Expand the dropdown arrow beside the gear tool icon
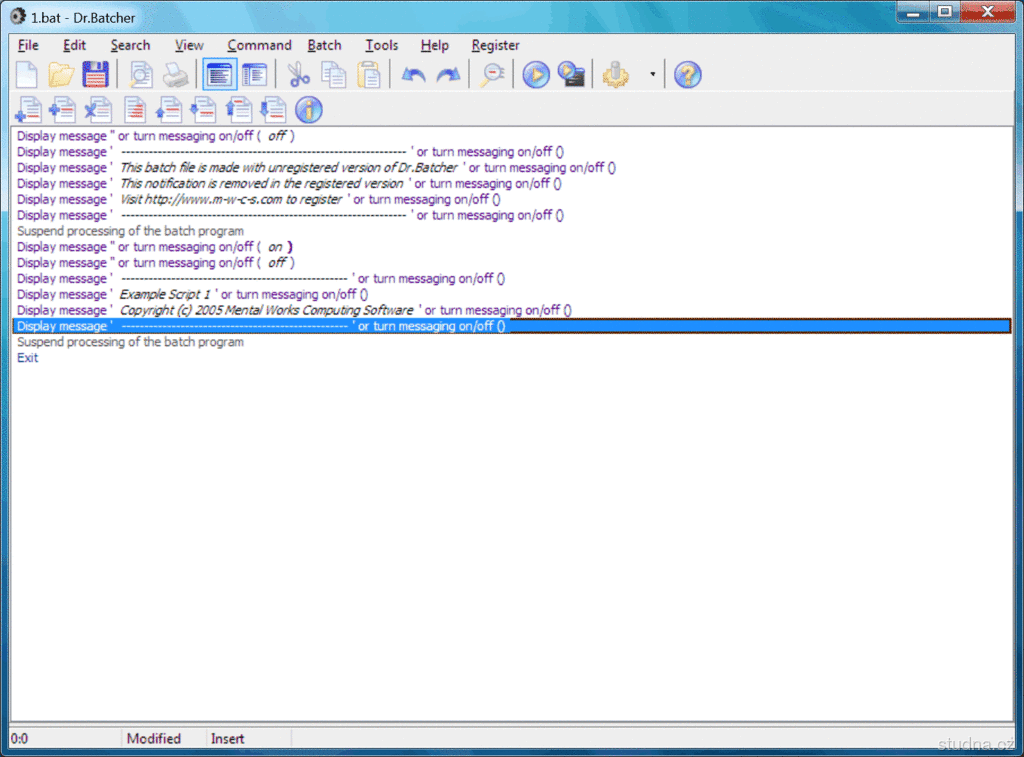The image size is (1024, 757). pyautogui.click(x=653, y=75)
